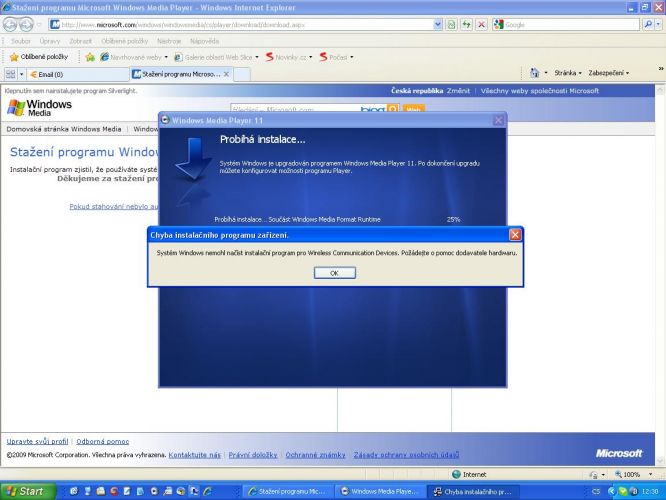Open search provider dropdown arrow
The height and width of the screenshot is (500, 666).
point(658,25)
